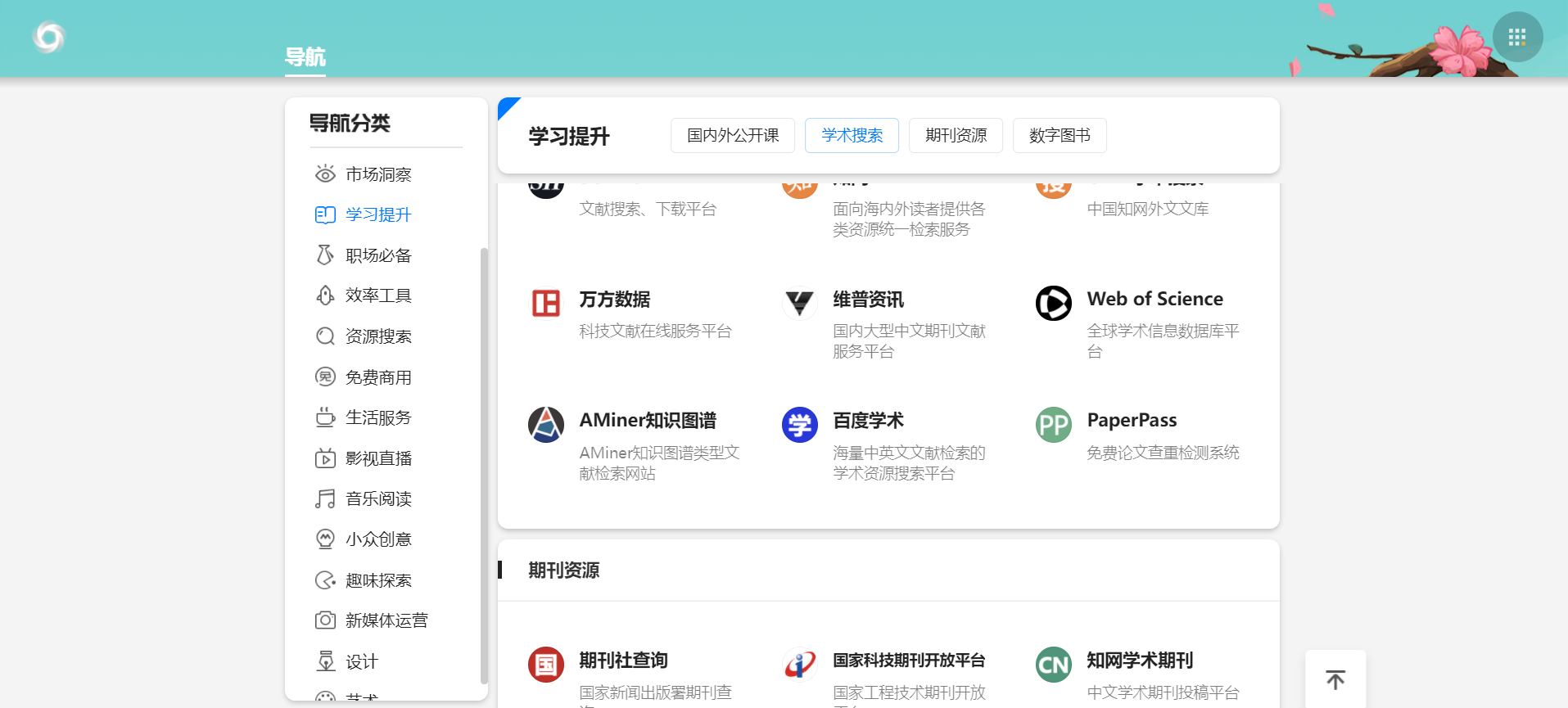The height and width of the screenshot is (708, 1568).
Task: Click the 趣味探索 icon
Action: (x=325, y=580)
